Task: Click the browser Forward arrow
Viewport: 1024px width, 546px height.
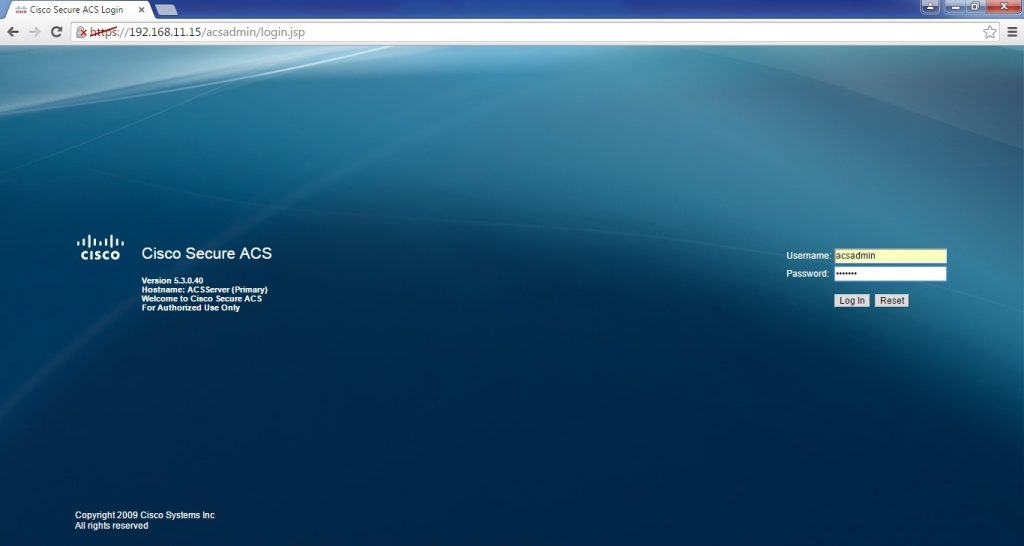Action: click(x=35, y=32)
